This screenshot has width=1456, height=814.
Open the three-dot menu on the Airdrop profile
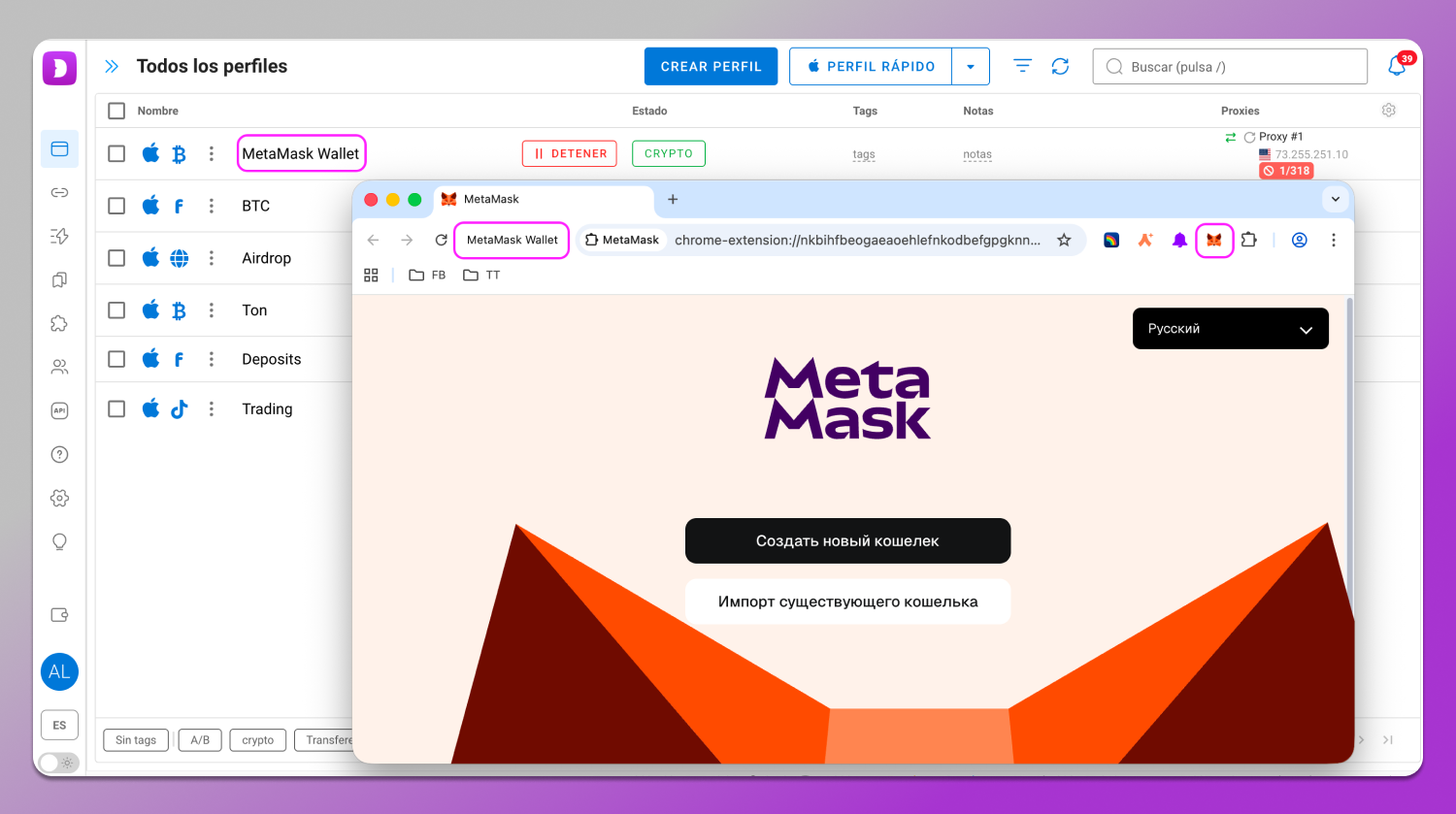point(212,257)
